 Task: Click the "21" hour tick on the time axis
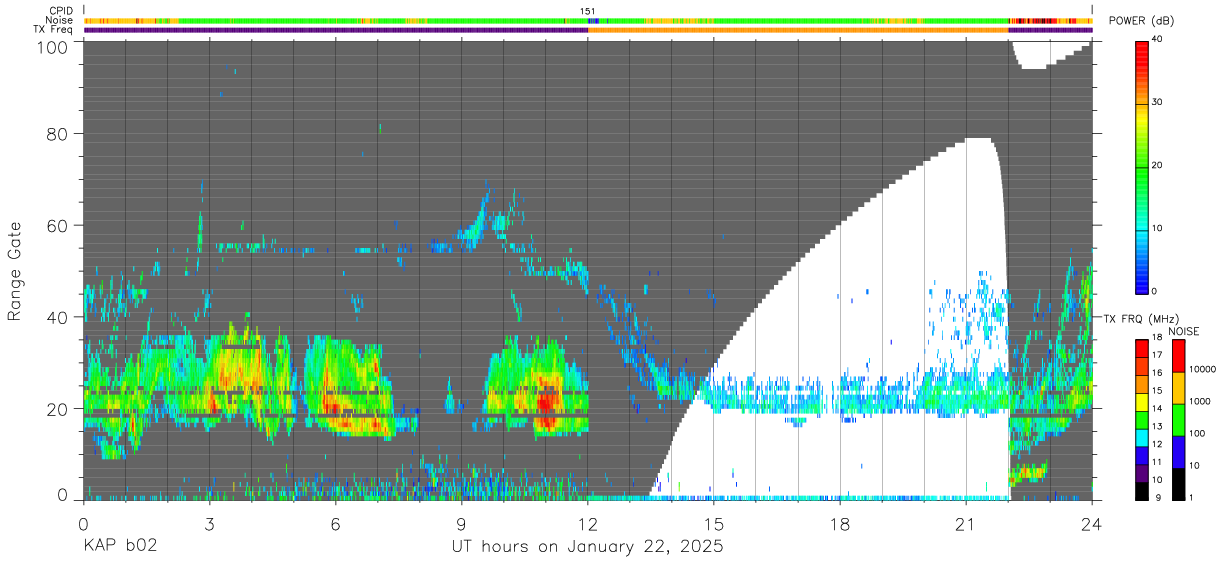[x=966, y=522]
